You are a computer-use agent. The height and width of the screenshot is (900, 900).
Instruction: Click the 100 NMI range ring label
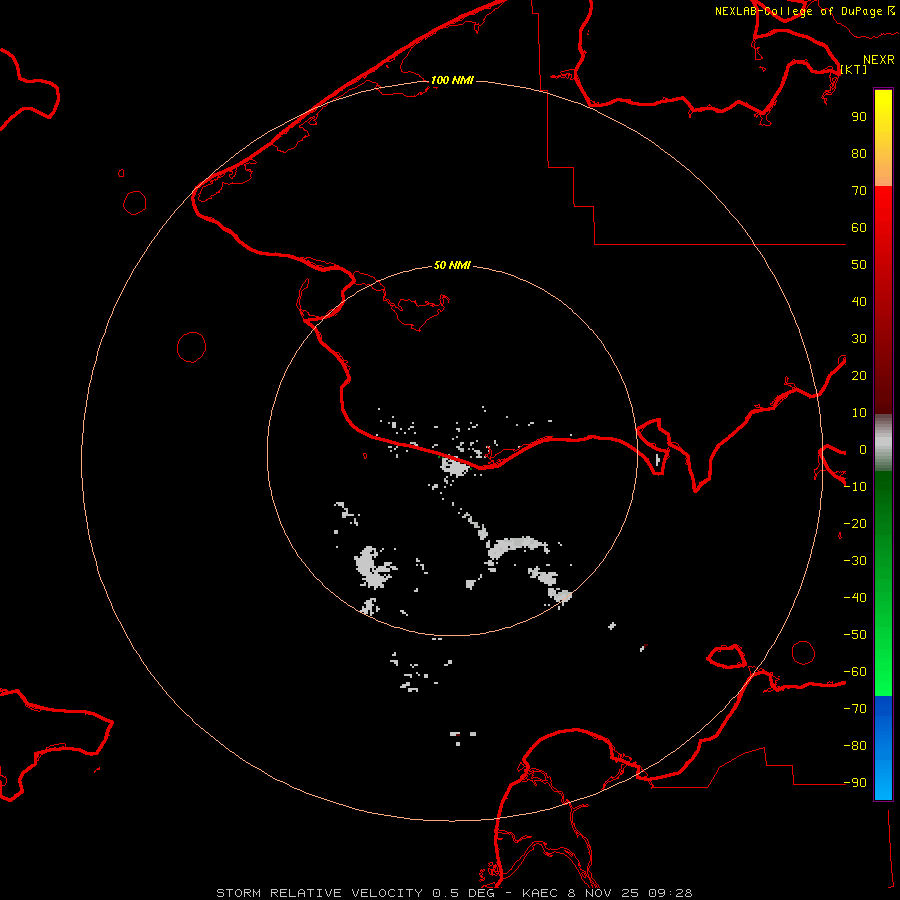(452, 80)
